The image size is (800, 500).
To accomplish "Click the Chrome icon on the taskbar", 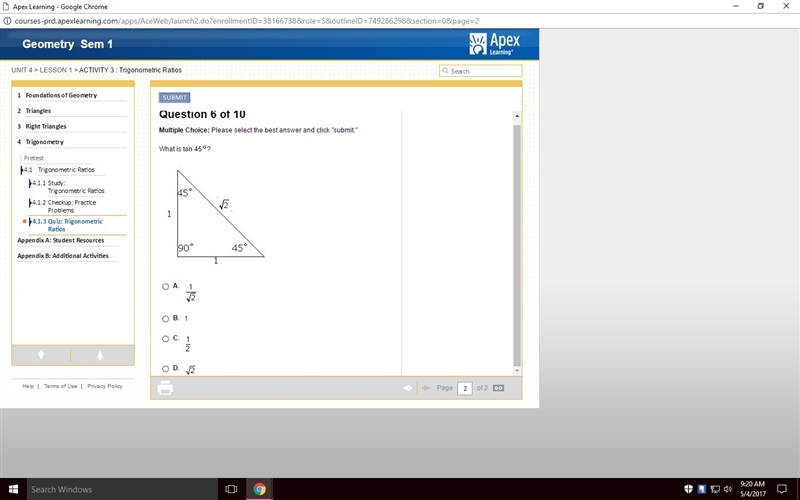I will (259, 489).
